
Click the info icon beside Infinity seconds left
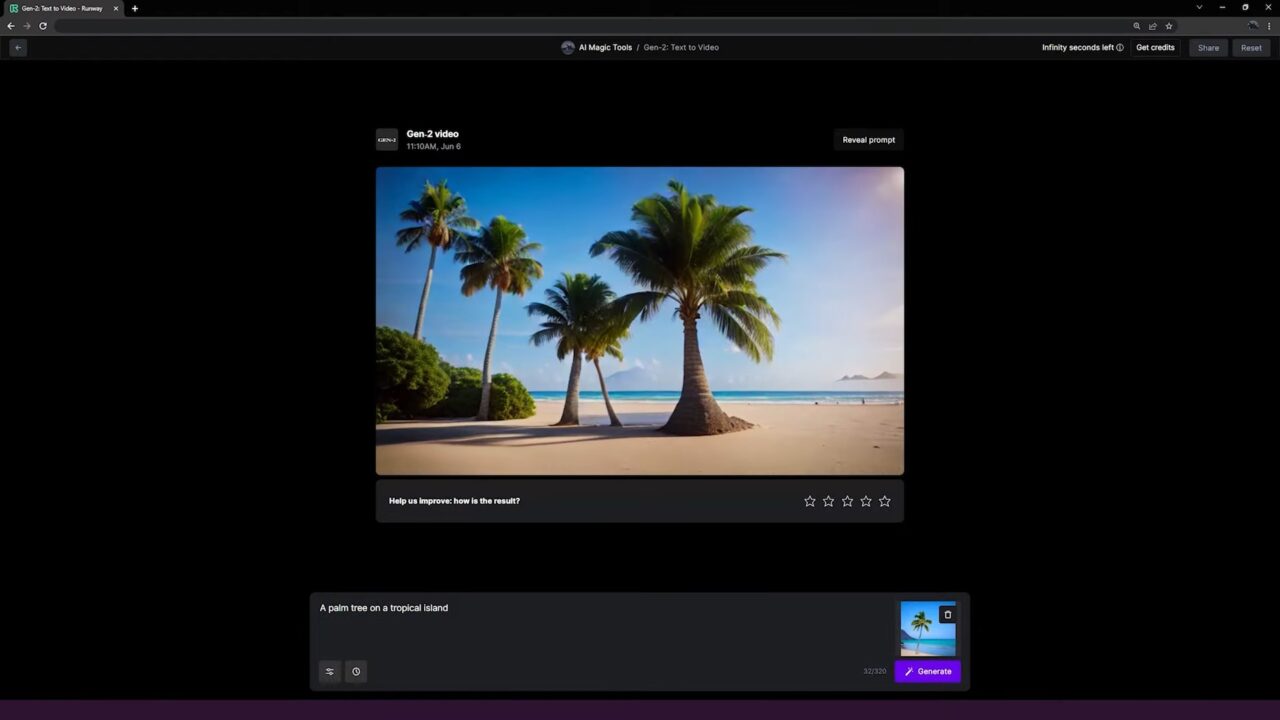coord(1119,47)
